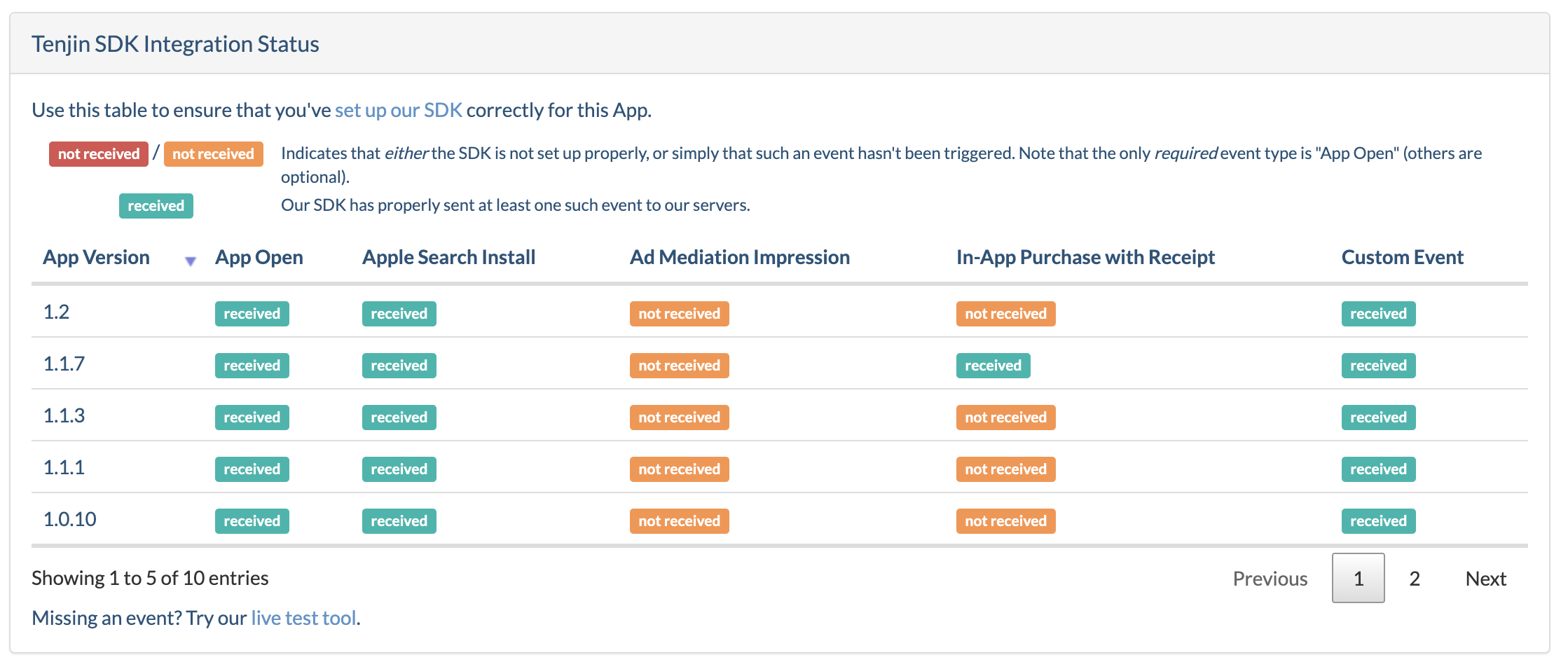Click In-App Purchase not received badge for 1.0.10

point(1006,521)
